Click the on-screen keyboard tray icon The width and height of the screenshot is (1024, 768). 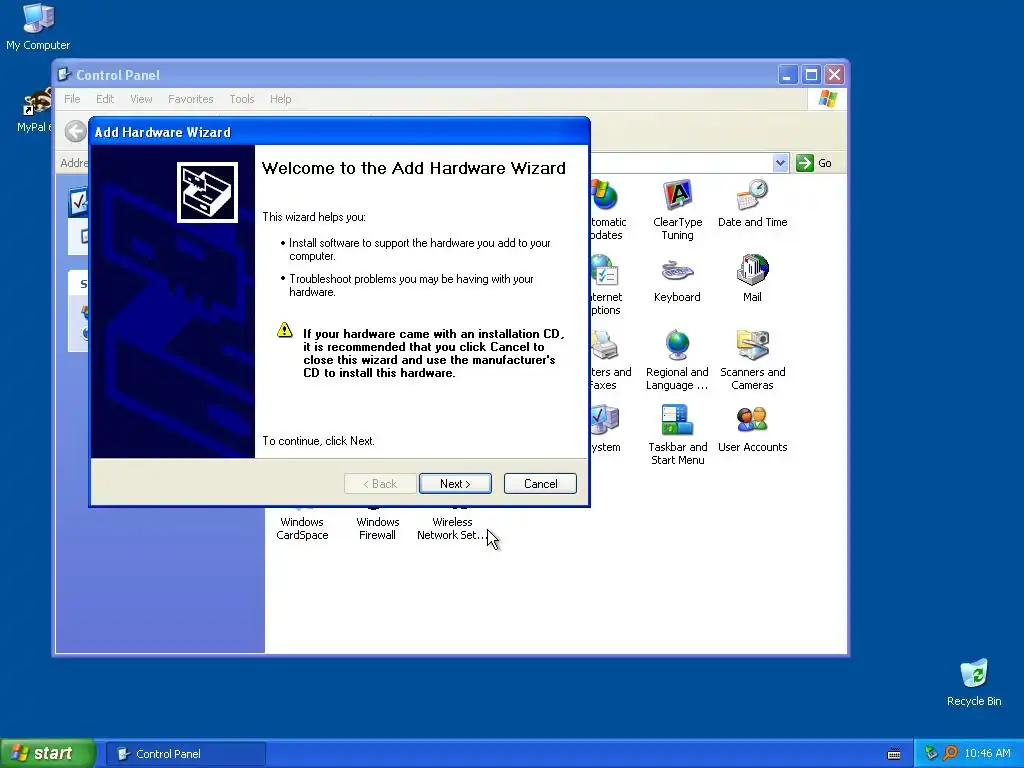(894, 754)
